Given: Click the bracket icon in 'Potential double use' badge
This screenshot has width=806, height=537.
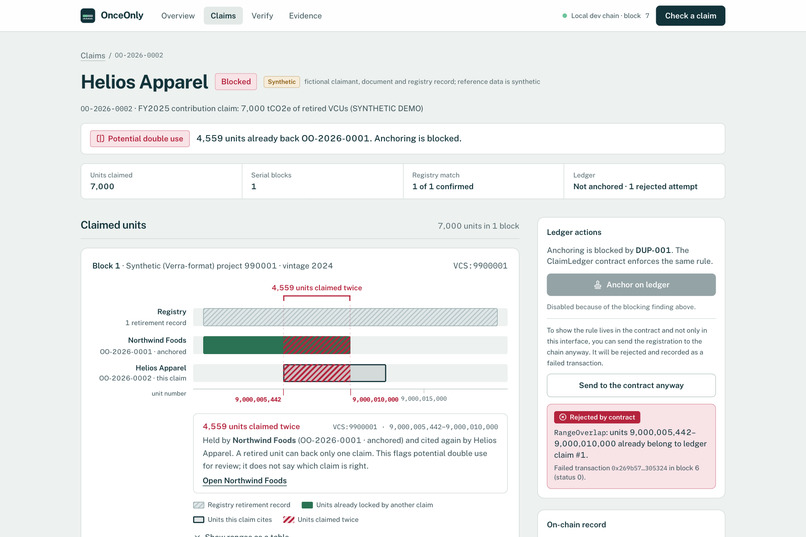Looking at the screenshot, I should pos(100,139).
